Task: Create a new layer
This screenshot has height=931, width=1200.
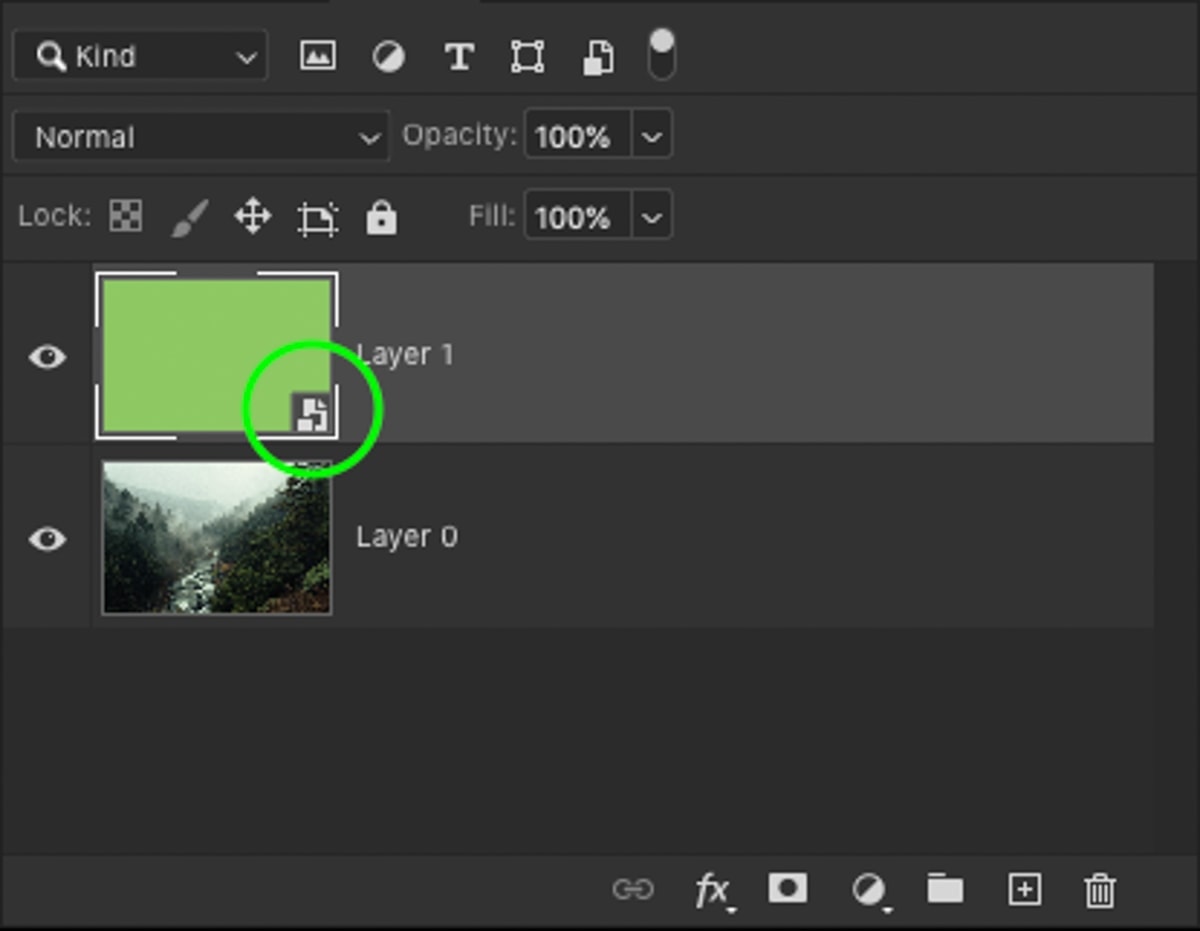Action: (x=1025, y=889)
